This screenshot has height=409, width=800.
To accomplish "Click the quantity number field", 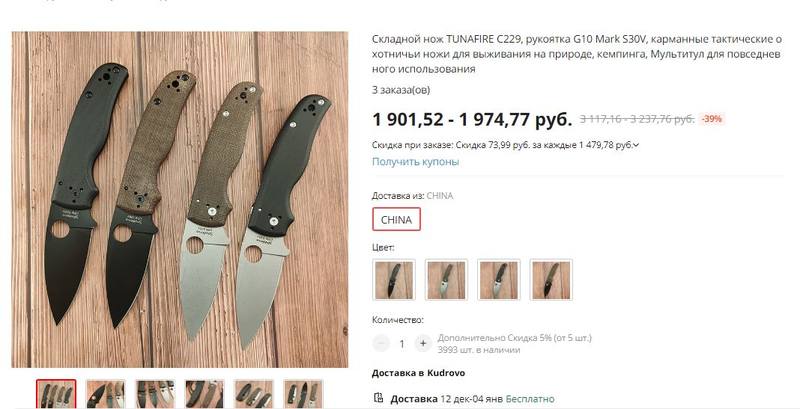I will coord(402,344).
